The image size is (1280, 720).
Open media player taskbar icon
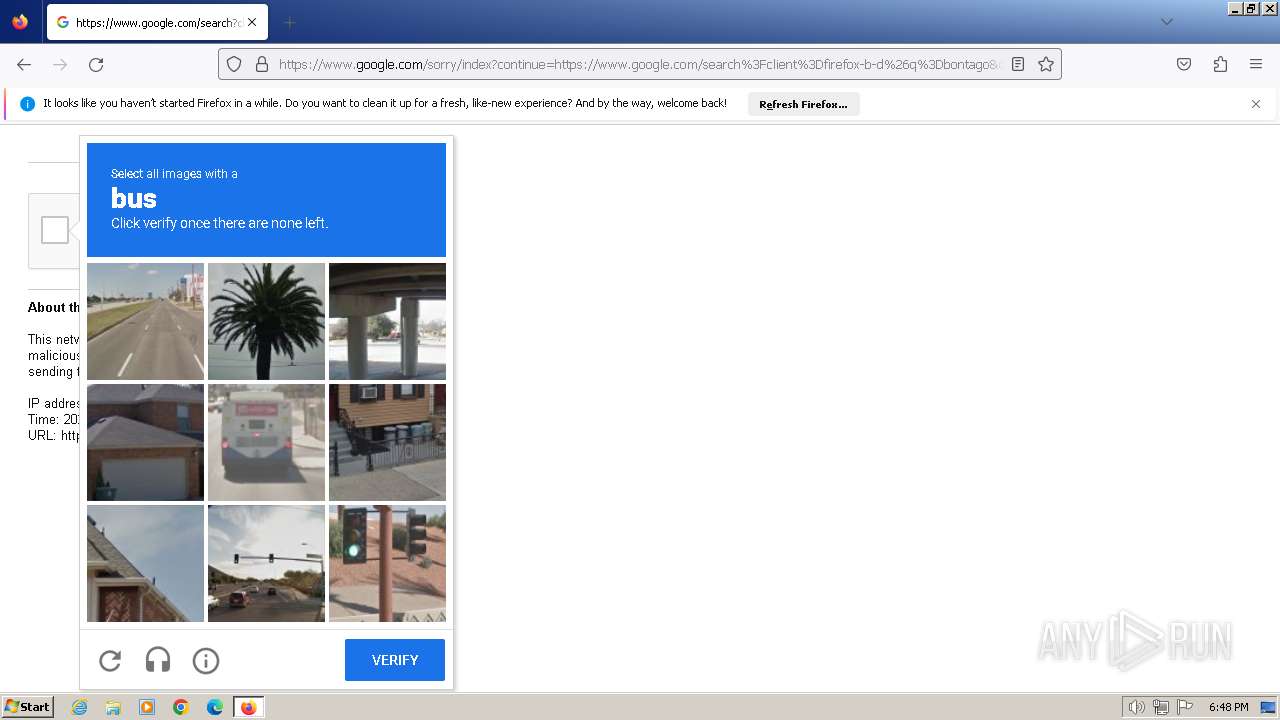point(147,707)
